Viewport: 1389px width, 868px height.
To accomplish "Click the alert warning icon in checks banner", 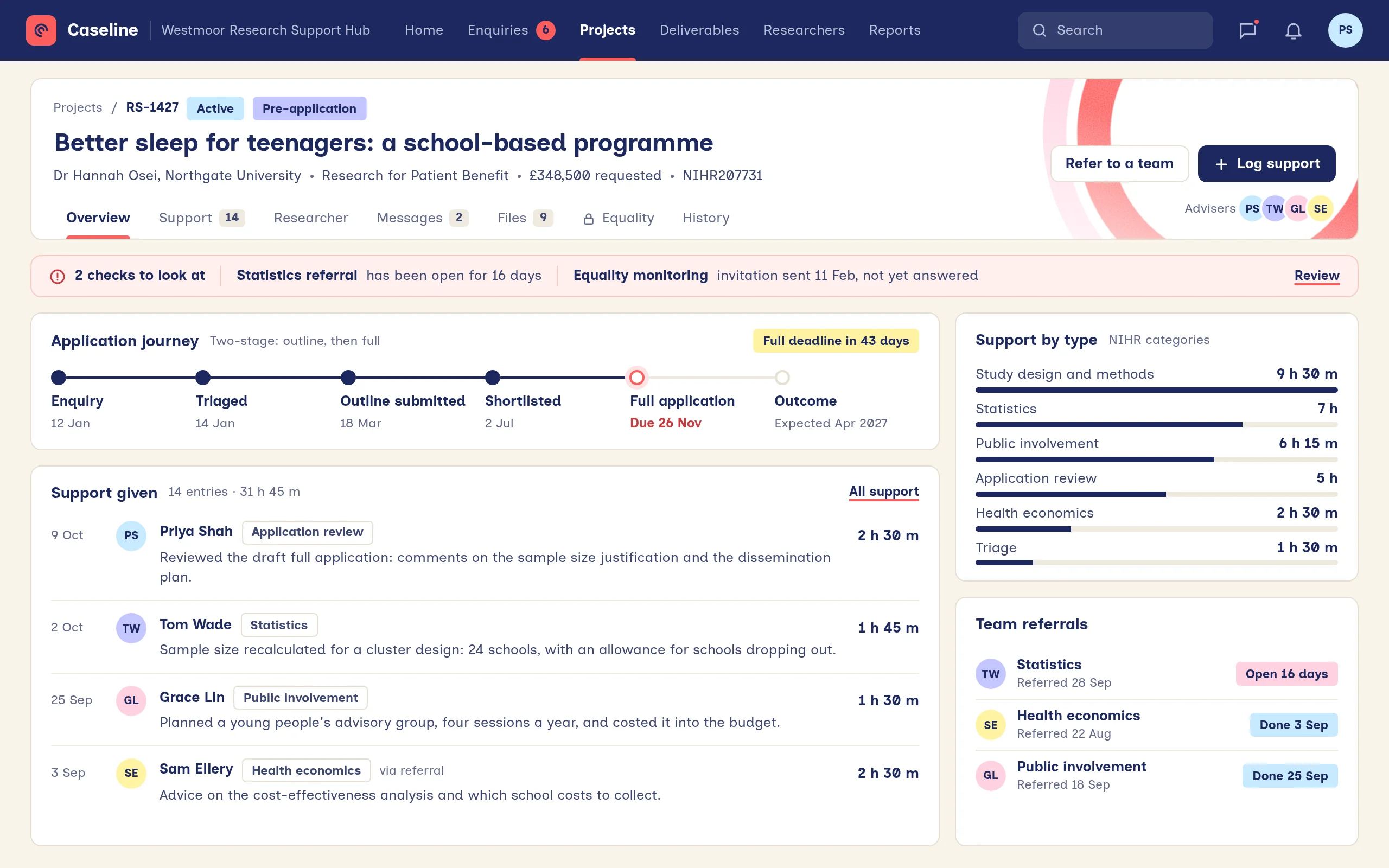I will pyautogui.click(x=58, y=276).
